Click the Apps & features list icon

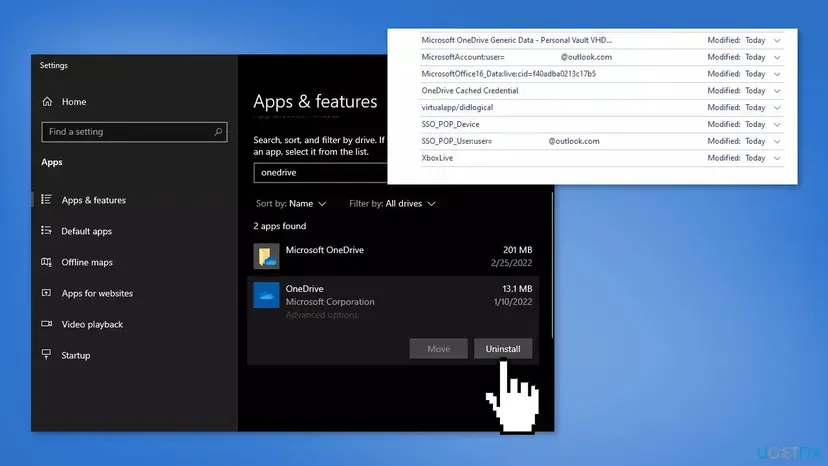(x=46, y=199)
